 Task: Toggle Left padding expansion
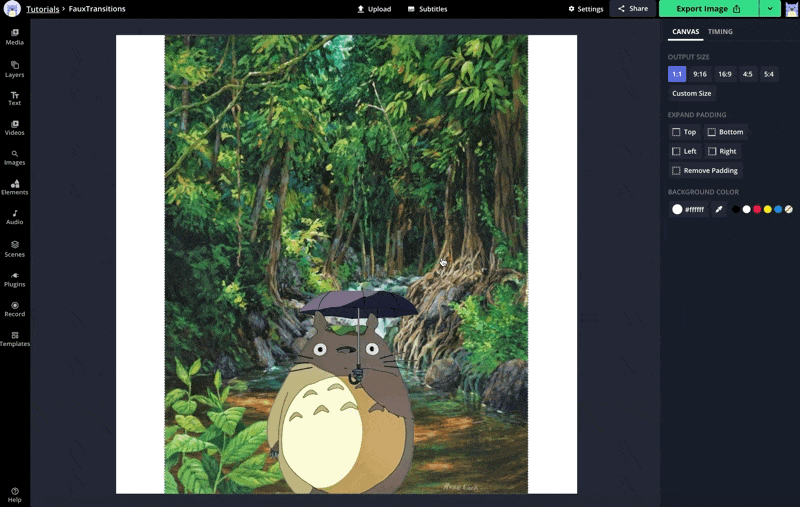(x=684, y=151)
